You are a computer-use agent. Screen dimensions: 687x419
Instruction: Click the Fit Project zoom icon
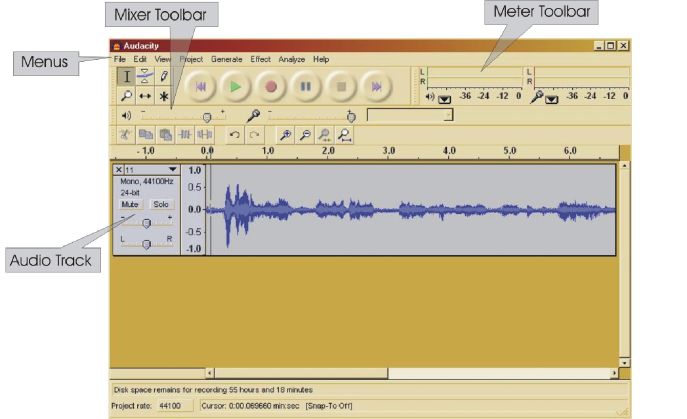point(345,135)
